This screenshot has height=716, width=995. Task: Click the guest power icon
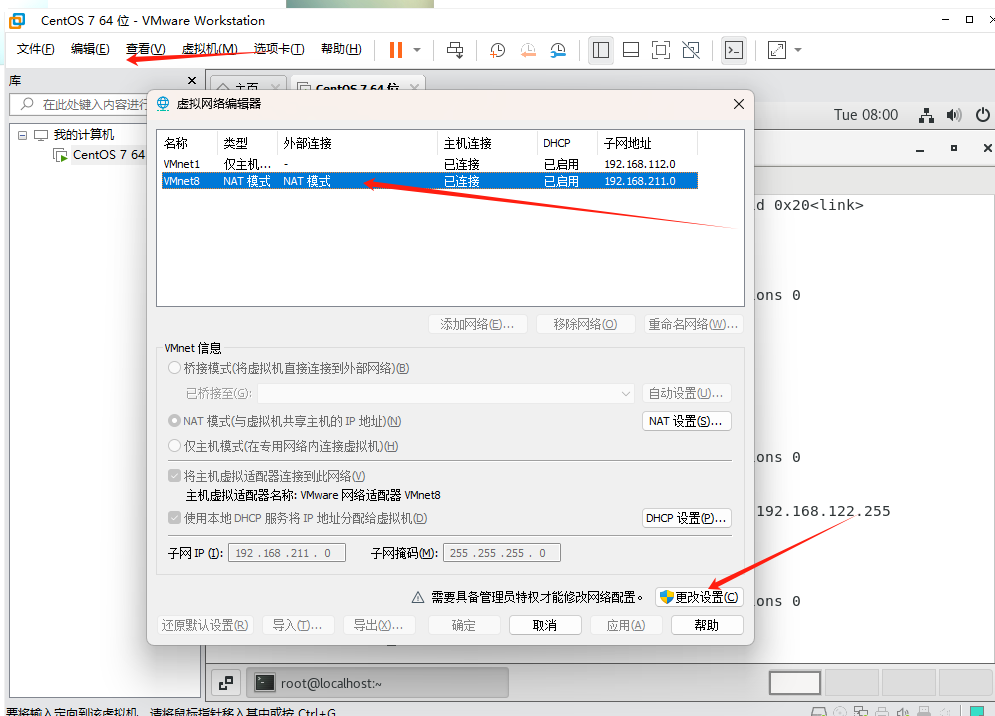(x=982, y=115)
